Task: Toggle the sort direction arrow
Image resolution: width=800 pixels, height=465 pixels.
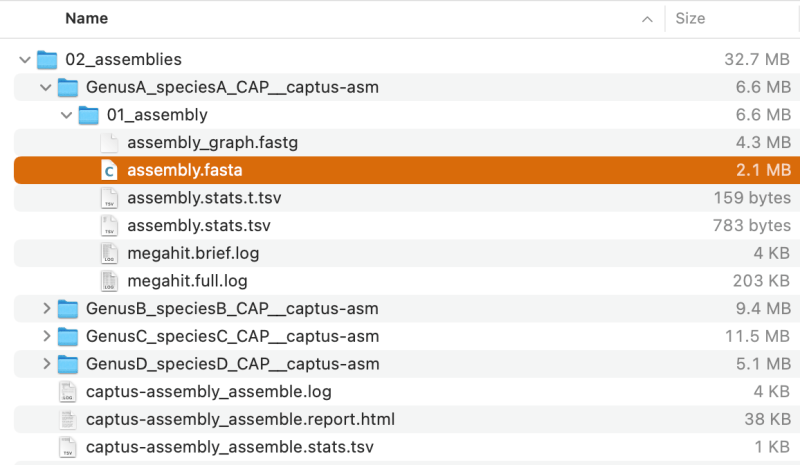Action: [647, 19]
